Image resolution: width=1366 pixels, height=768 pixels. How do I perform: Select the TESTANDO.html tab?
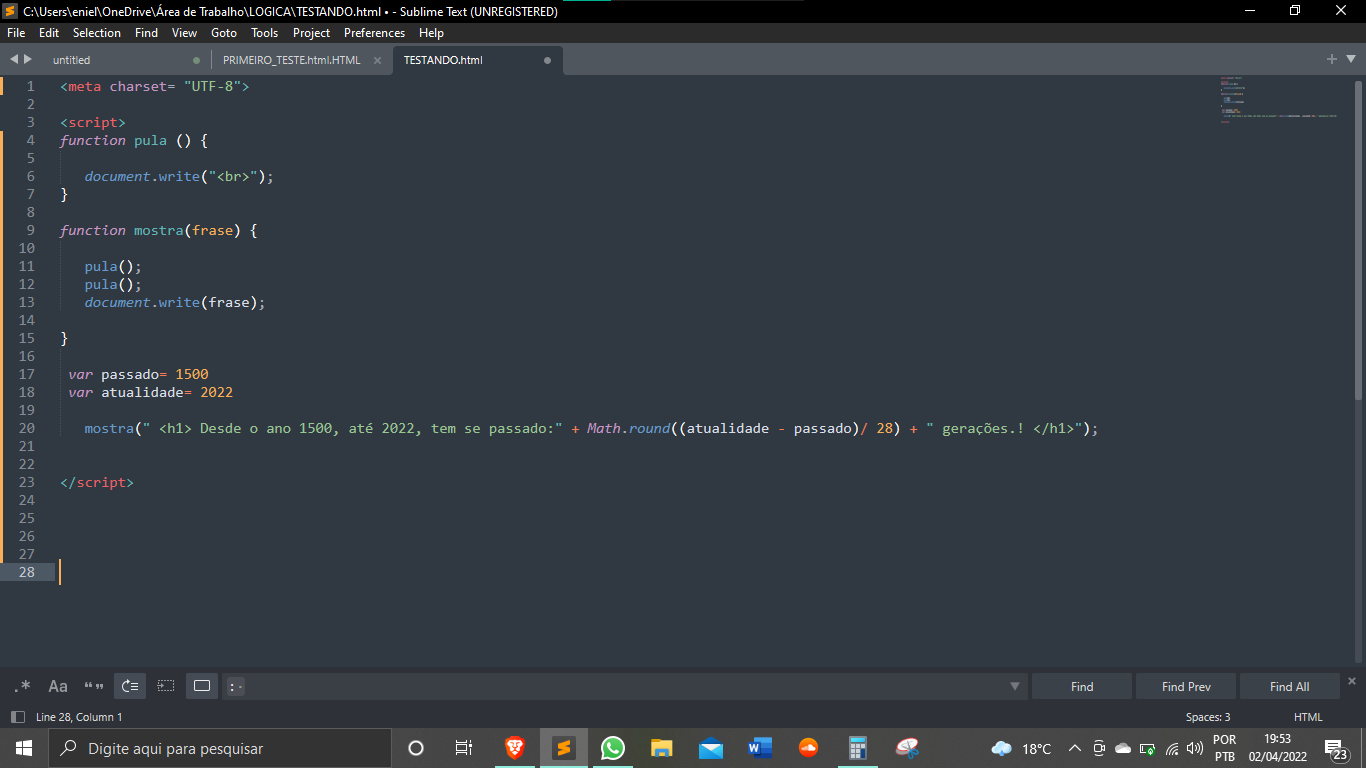coord(443,60)
